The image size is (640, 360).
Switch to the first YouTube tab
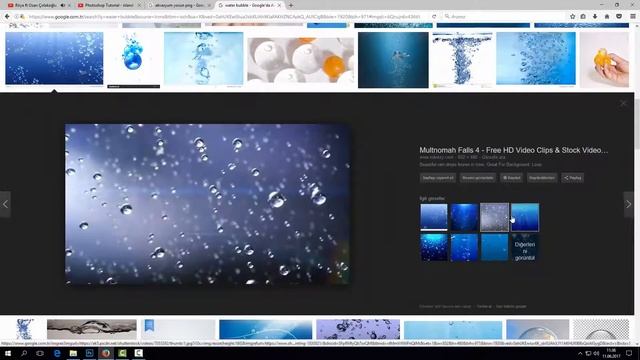[x=37, y=5]
